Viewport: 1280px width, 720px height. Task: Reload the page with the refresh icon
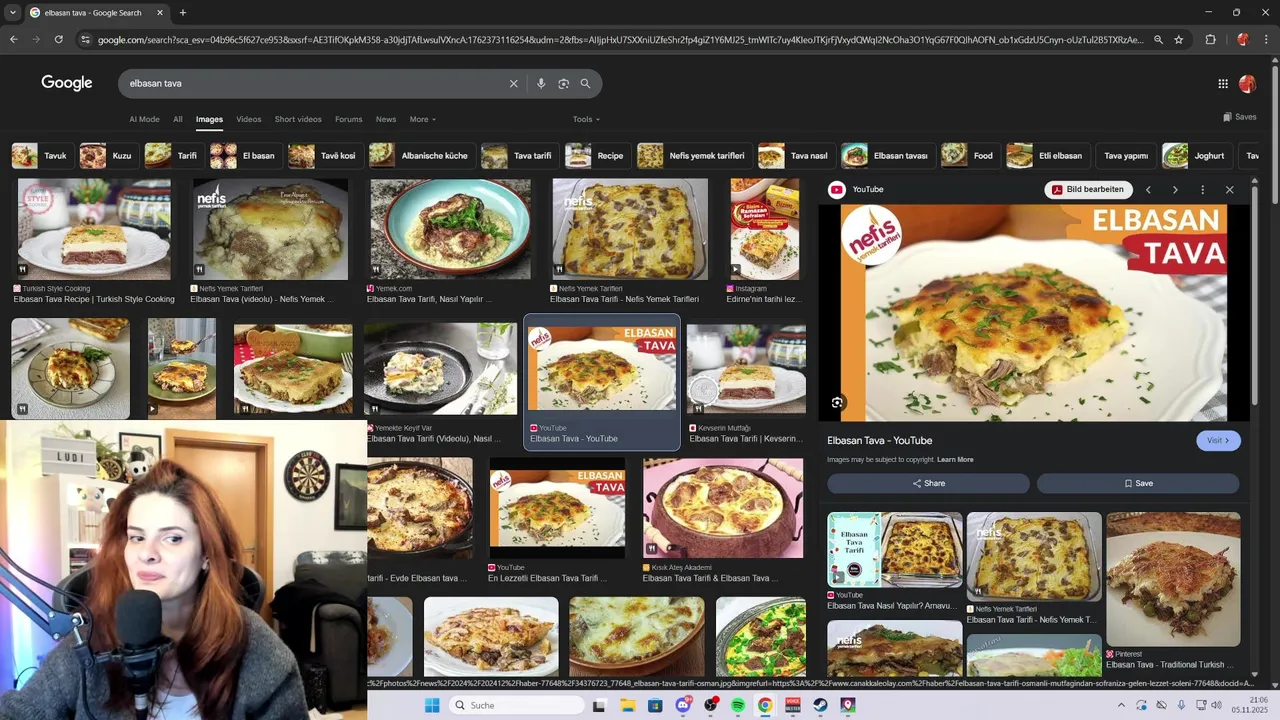click(x=59, y=40)
